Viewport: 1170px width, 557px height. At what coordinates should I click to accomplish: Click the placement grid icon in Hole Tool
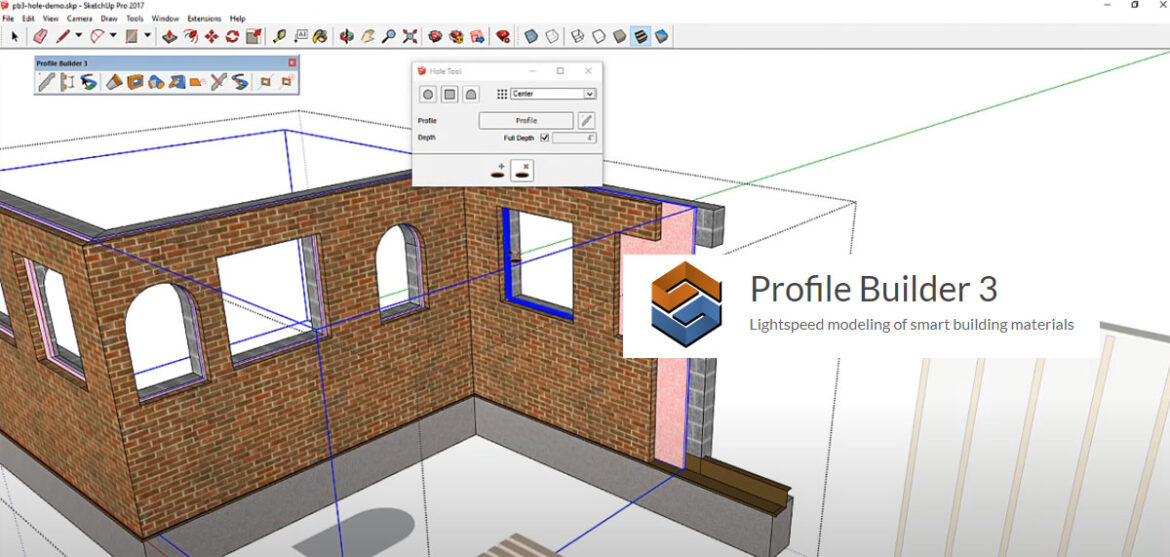point(501,94)
